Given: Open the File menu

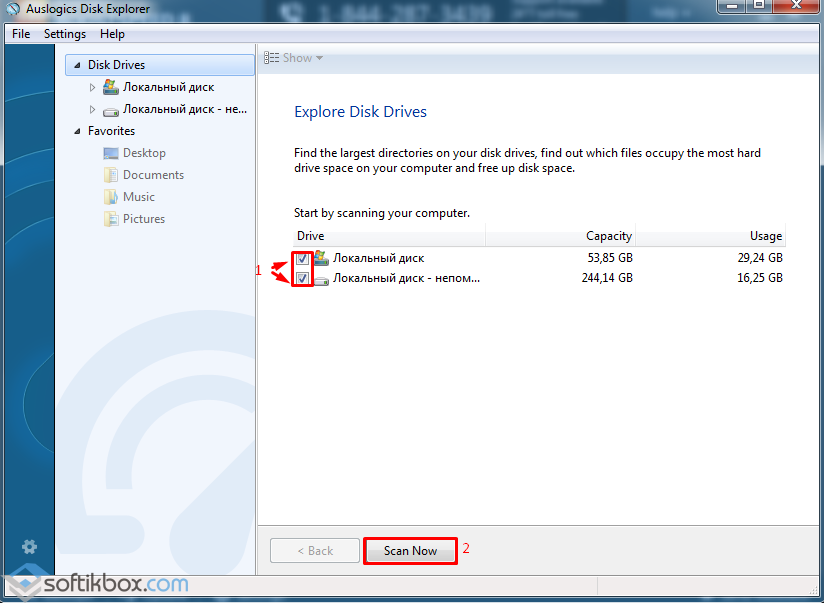Looking at the screenshot, I should [21, 34].
